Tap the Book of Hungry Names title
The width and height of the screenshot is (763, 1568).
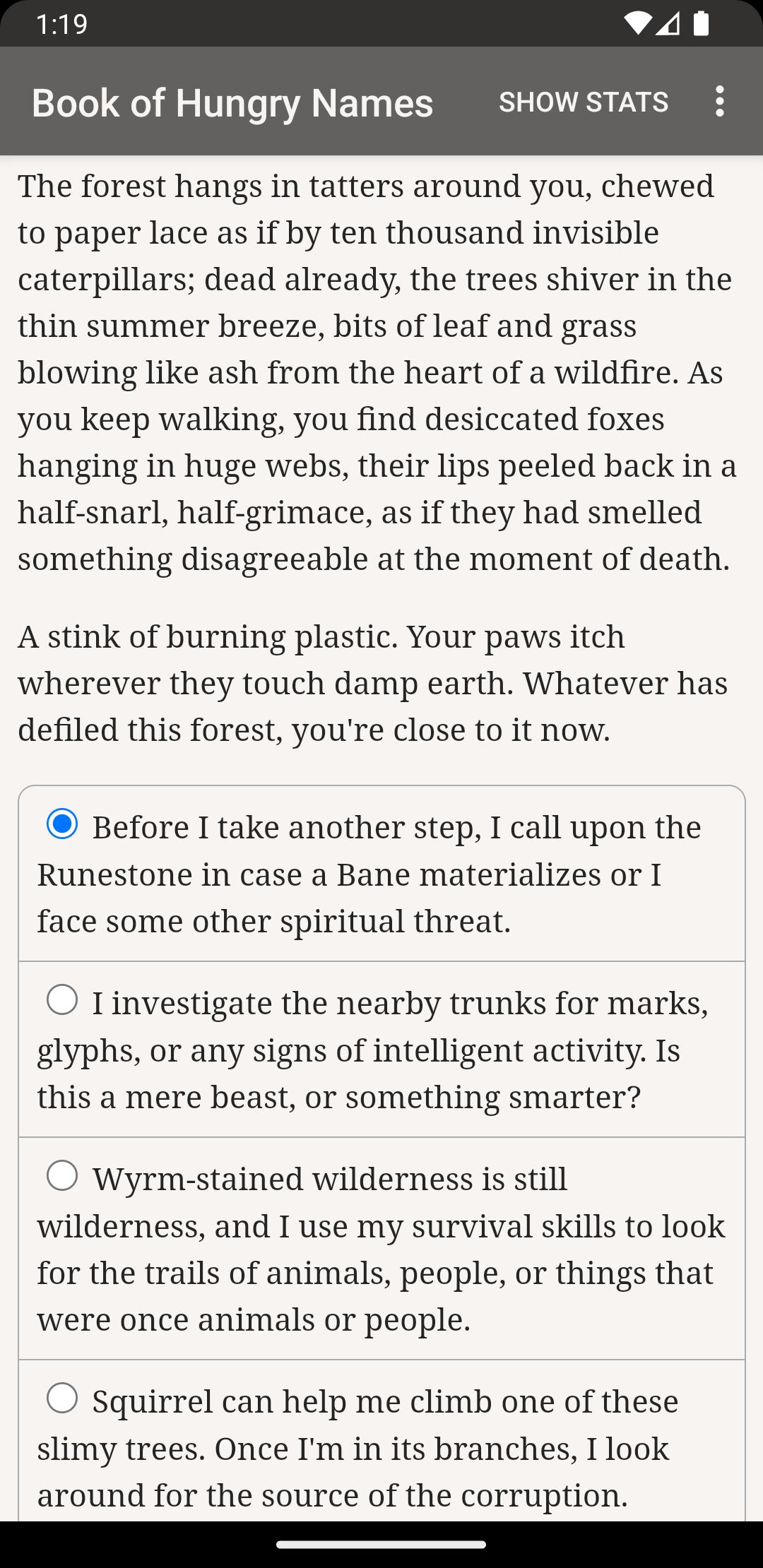tap(232, 103)
